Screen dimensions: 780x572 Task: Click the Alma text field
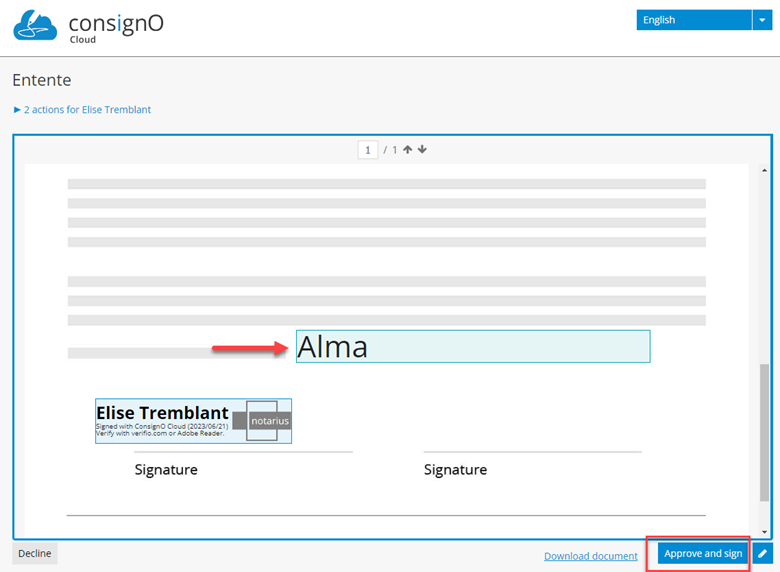[x=472, y=346]
